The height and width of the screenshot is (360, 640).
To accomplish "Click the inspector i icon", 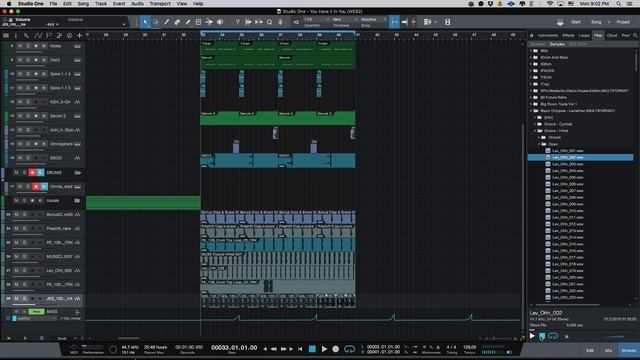I will [16, 36].
